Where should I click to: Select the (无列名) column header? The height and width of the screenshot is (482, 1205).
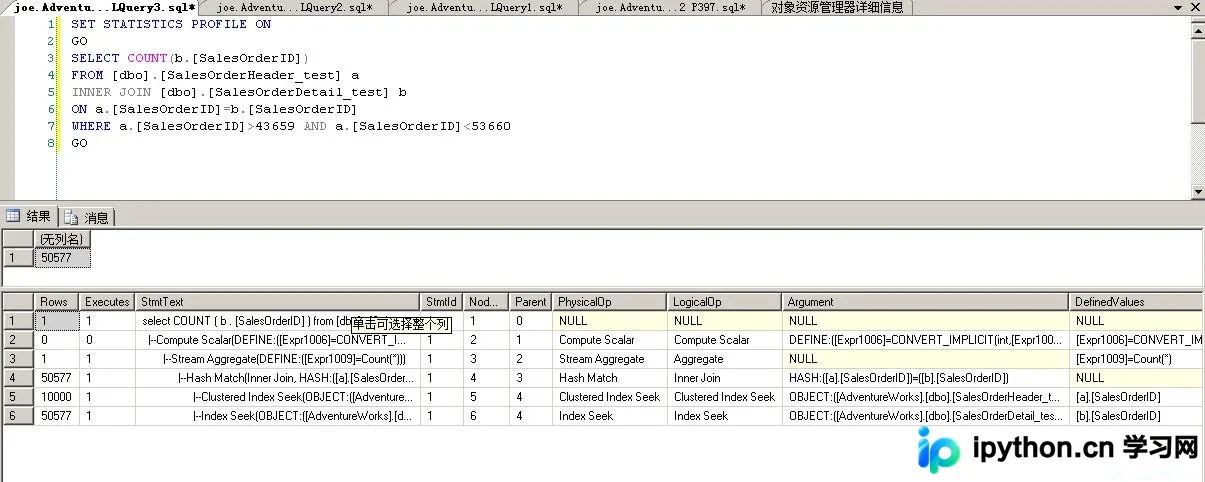tap(62, 238)
